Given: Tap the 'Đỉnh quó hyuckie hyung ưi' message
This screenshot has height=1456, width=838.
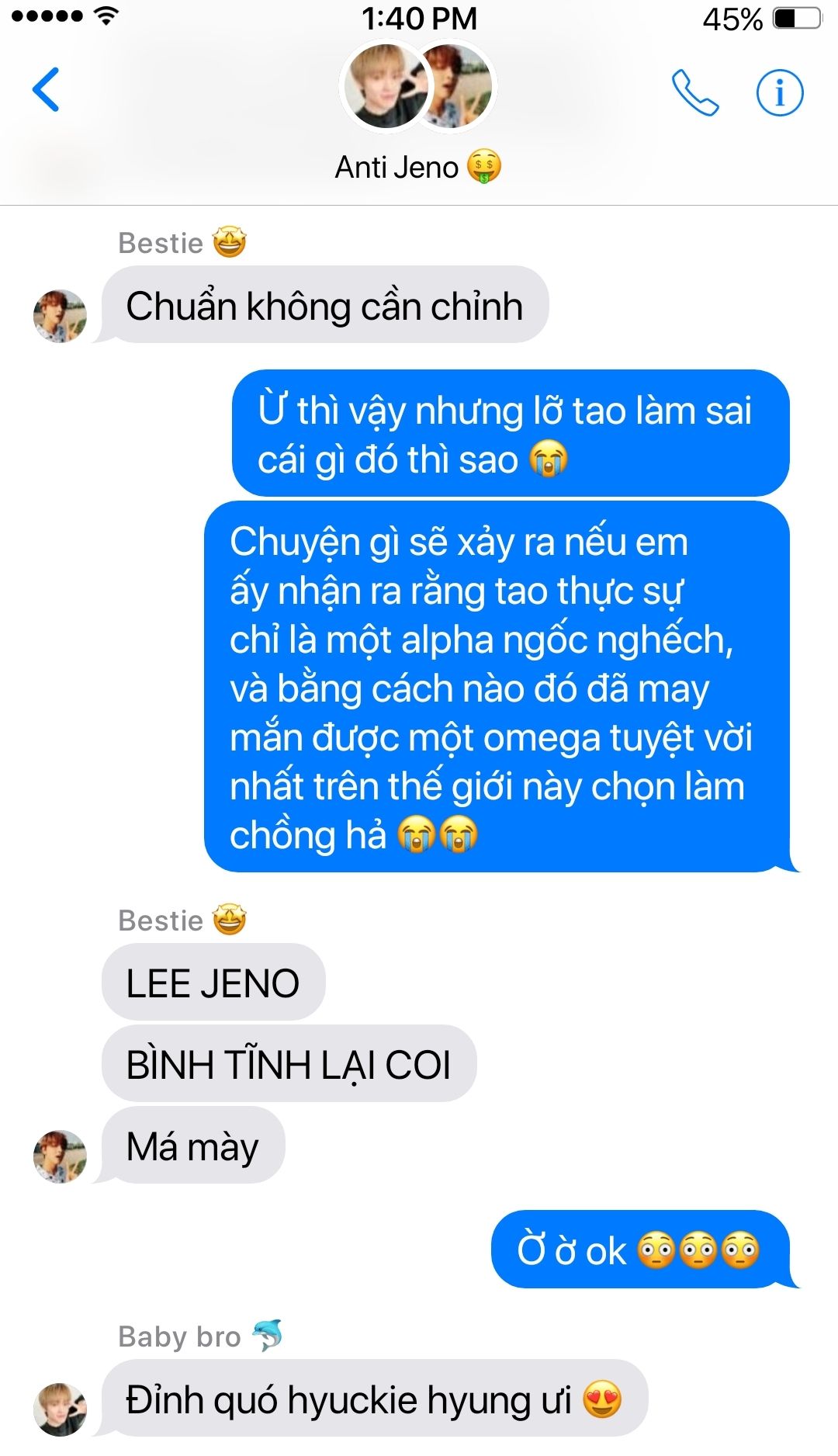Looking at the screenshot, I should [x=375, y=1399].
